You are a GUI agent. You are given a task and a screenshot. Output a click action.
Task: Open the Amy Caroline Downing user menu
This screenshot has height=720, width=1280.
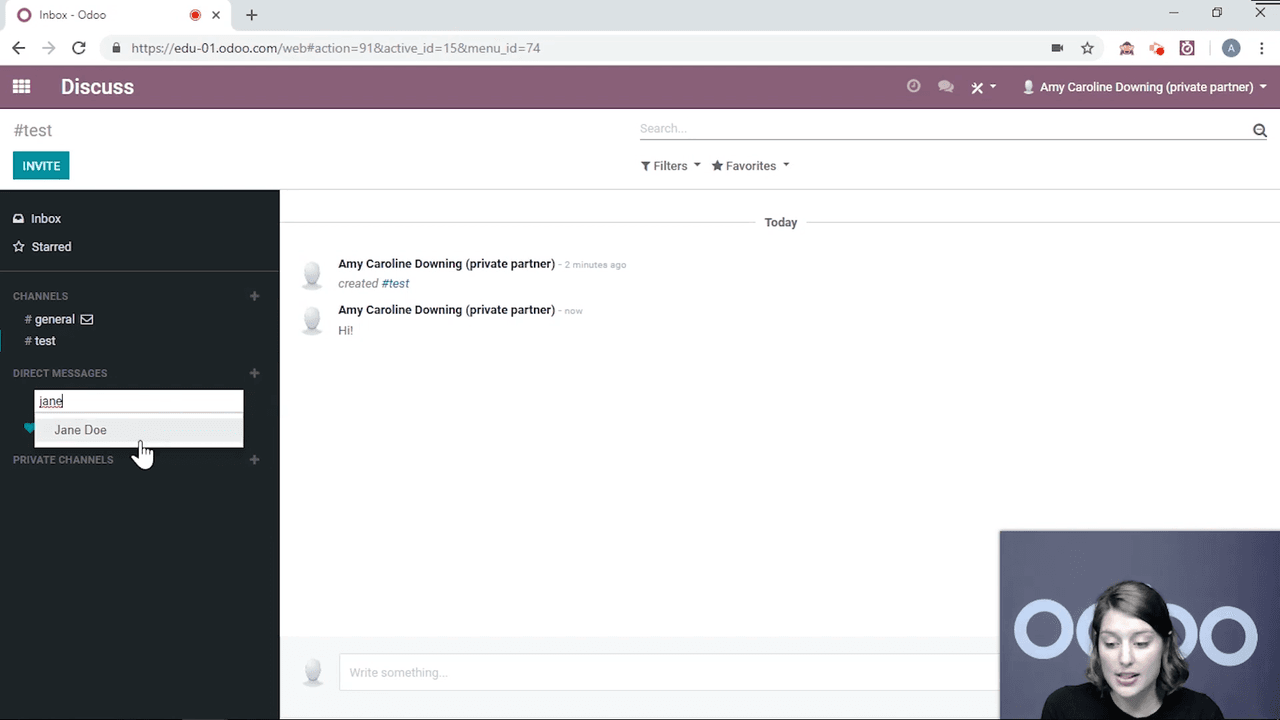point(1144,87)
